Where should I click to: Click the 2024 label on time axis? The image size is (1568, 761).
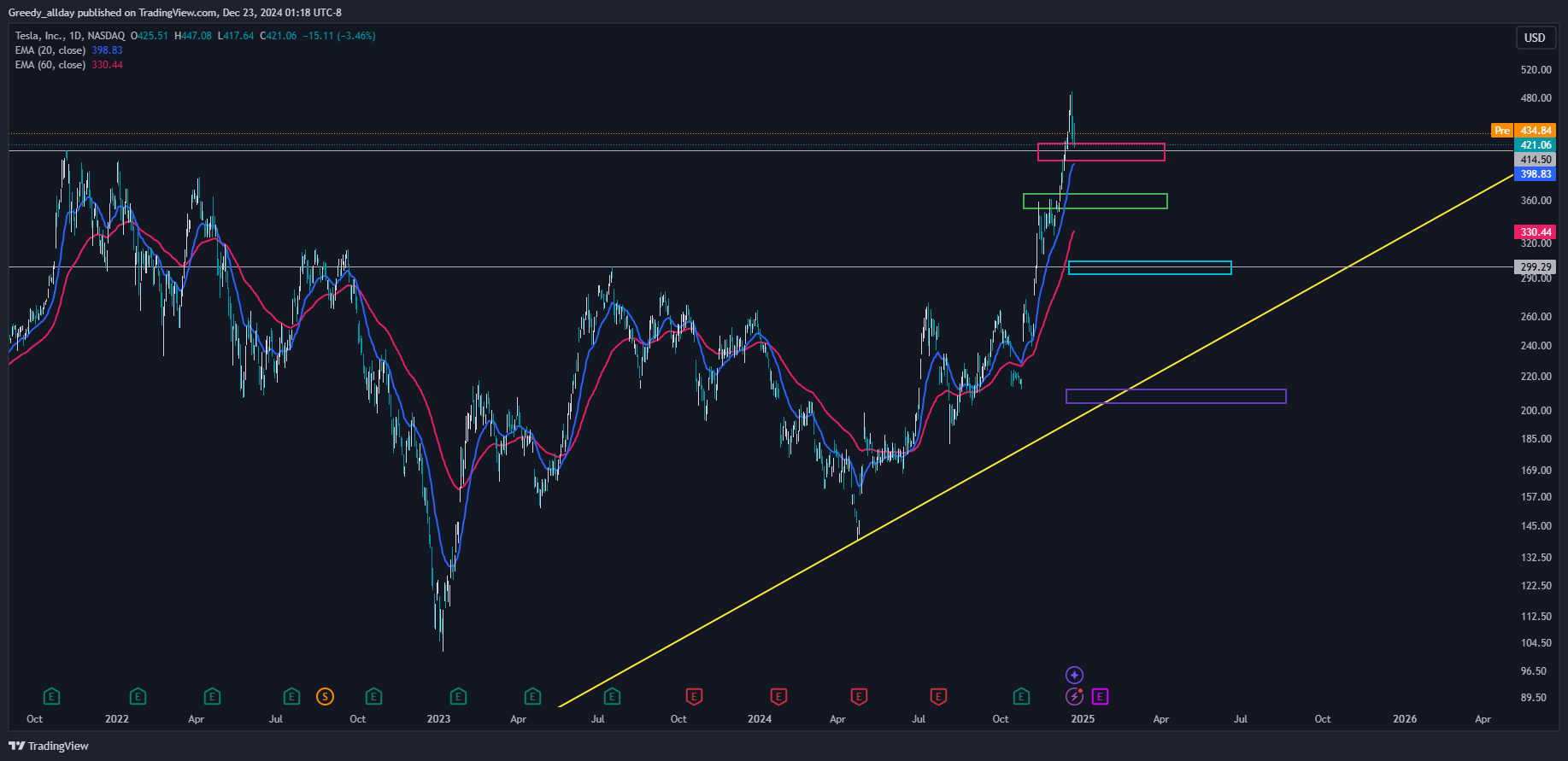pos(760,719)
